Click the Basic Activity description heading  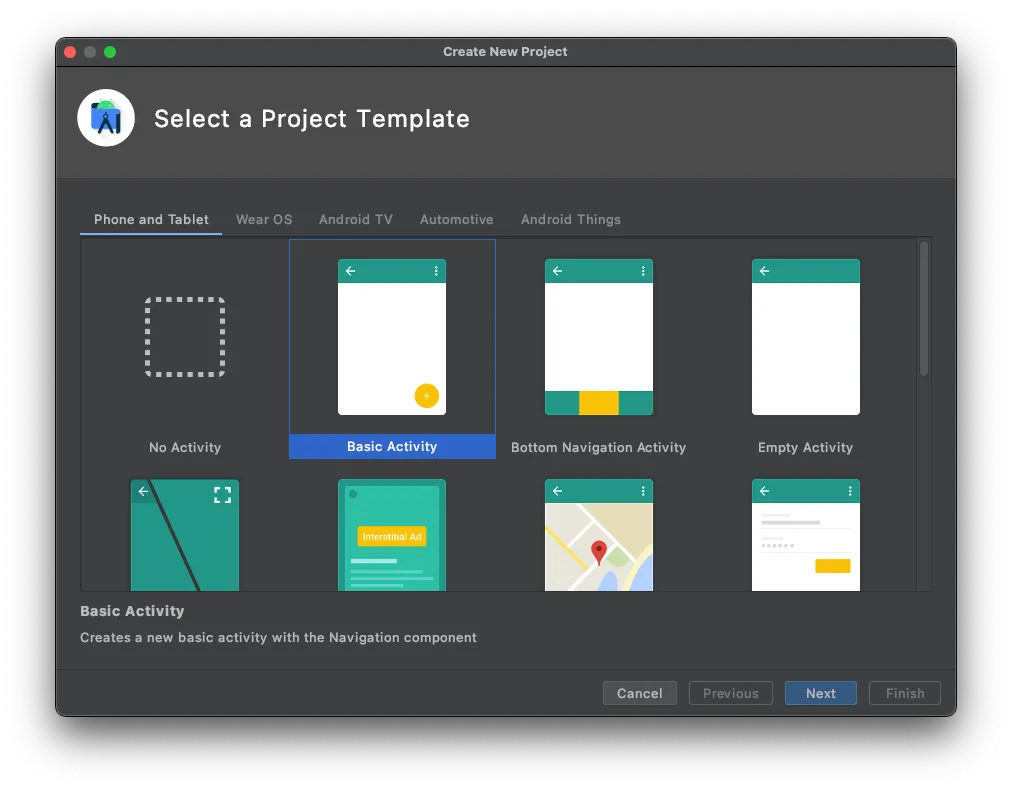[132, 611]
